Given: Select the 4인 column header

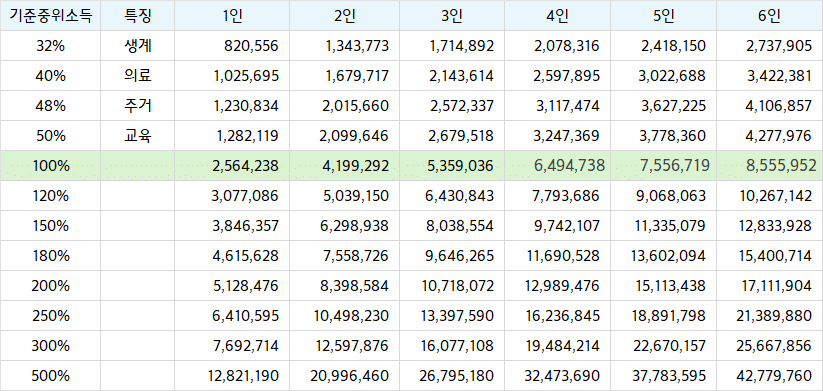Looking at the screenshot, I should [x=557, y=16].
